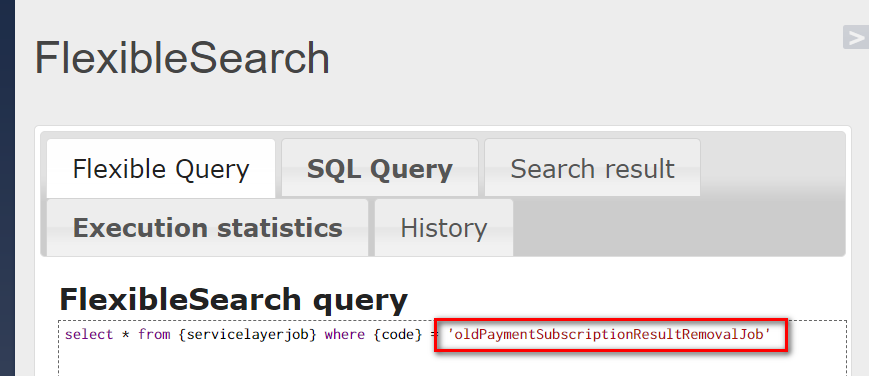
Task: Click the FlexibleSearch page title
Action: tap(182, 58)
